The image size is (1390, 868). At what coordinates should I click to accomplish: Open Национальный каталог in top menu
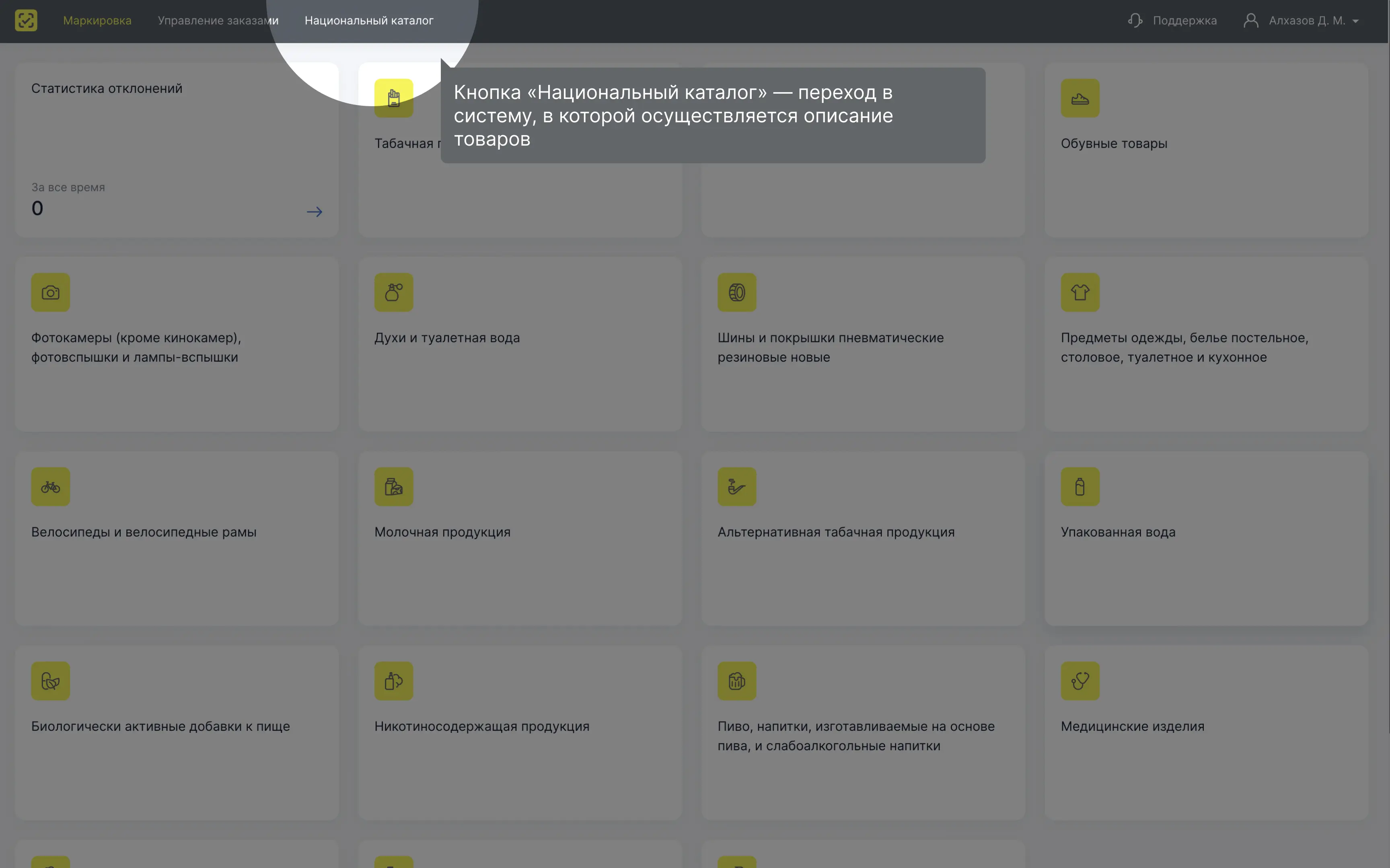pyautogui.click(x=369, y=21)
